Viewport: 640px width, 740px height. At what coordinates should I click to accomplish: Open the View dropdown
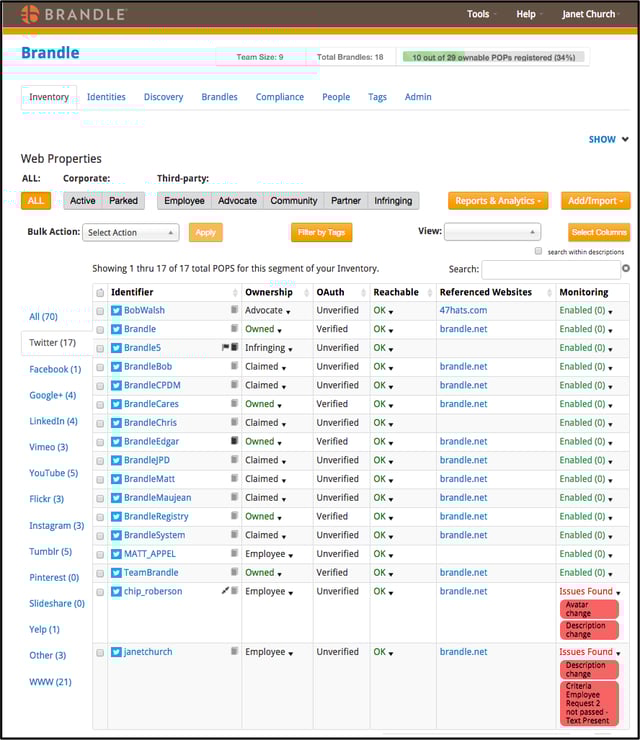(x=492, y=232)
